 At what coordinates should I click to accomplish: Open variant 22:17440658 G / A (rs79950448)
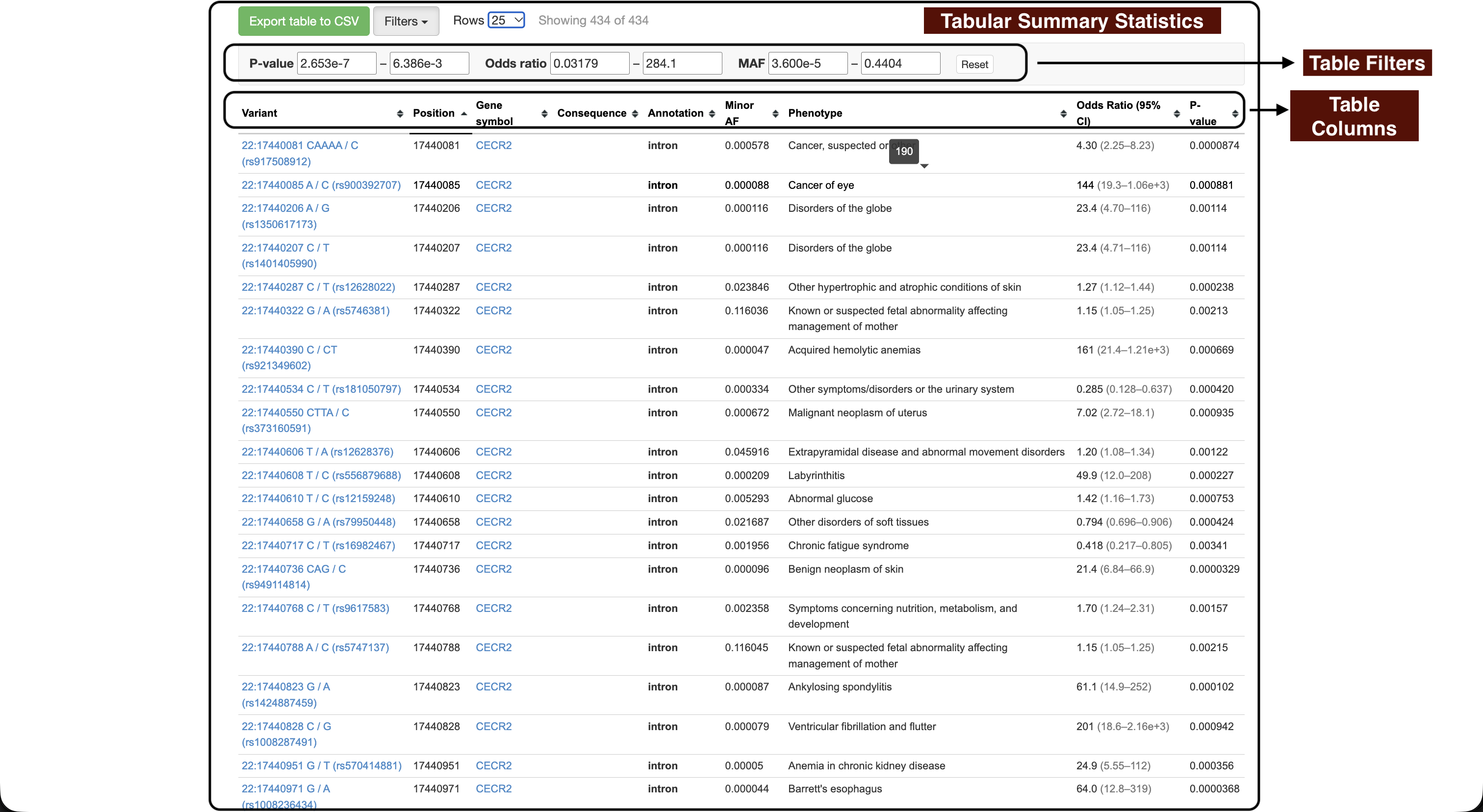point(318,522)
